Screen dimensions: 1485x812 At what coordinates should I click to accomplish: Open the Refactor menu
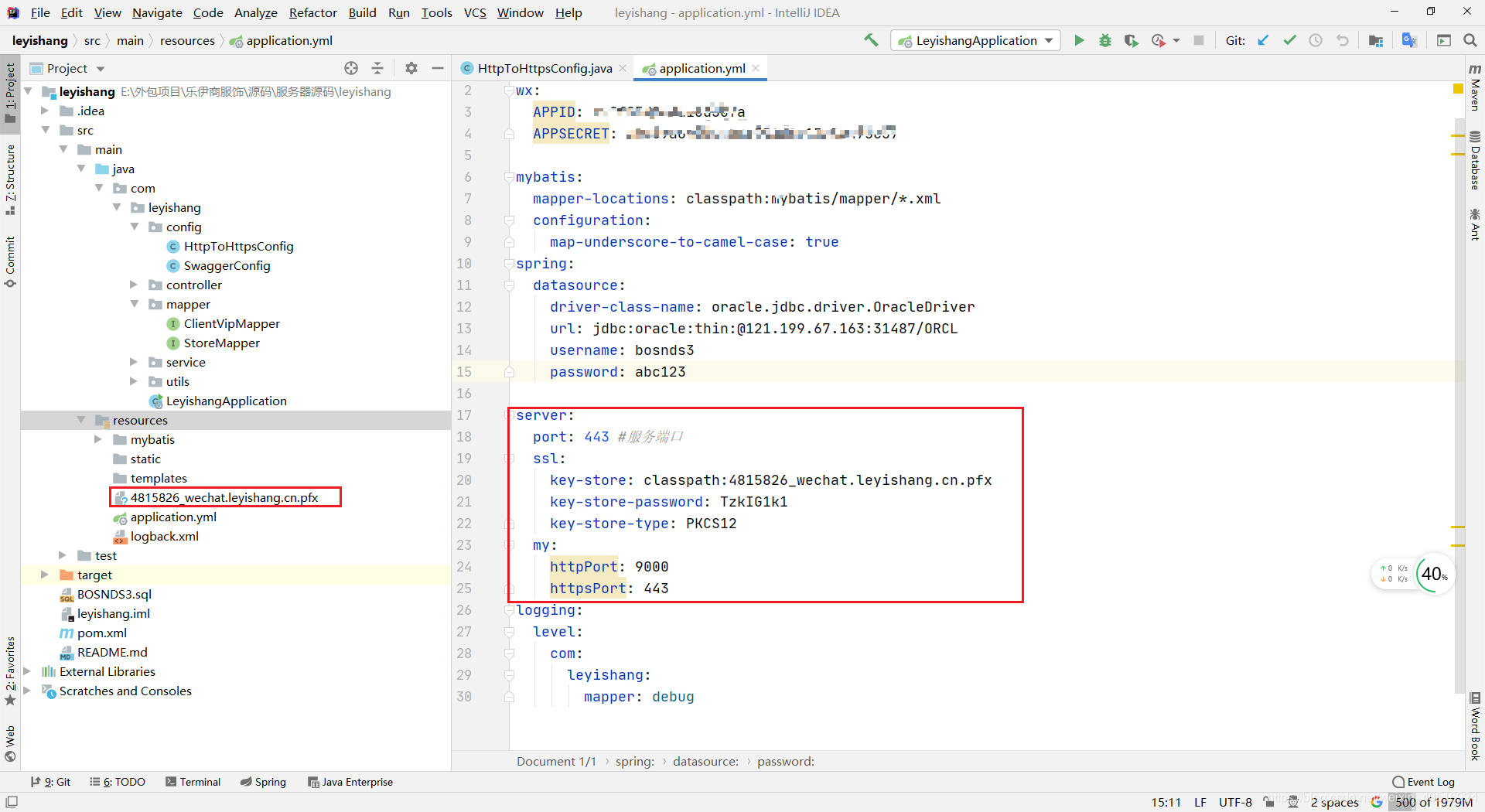tap(312, 12)
